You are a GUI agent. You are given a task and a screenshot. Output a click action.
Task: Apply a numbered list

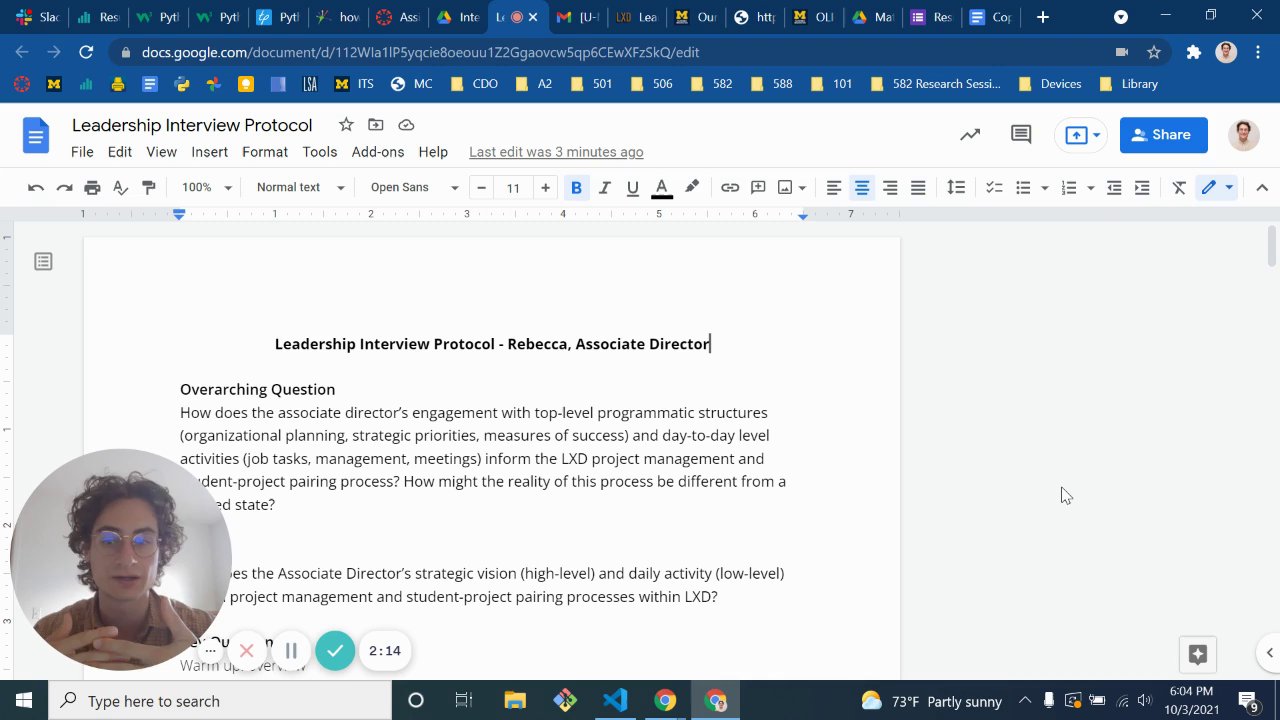(x=1069, y=187)
